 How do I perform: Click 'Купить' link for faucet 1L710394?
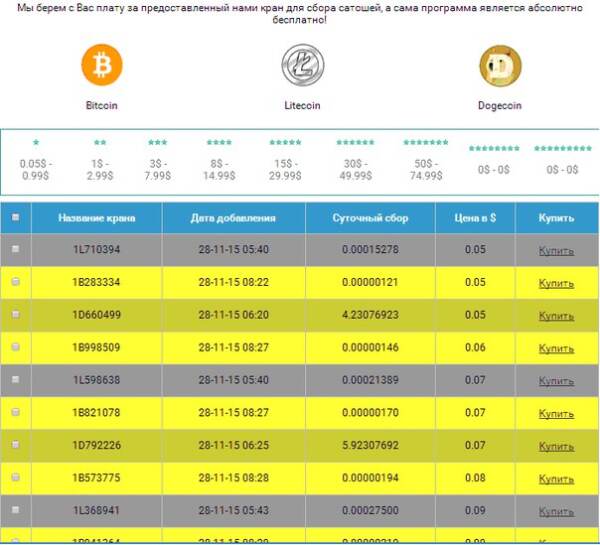click(556, 250)
